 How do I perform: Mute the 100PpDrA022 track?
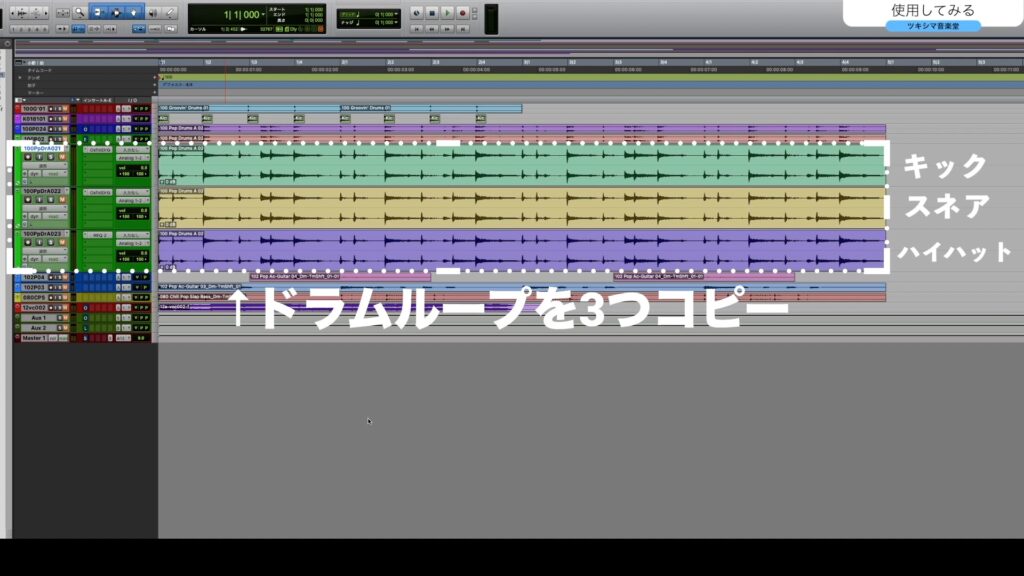pos(62,200)
